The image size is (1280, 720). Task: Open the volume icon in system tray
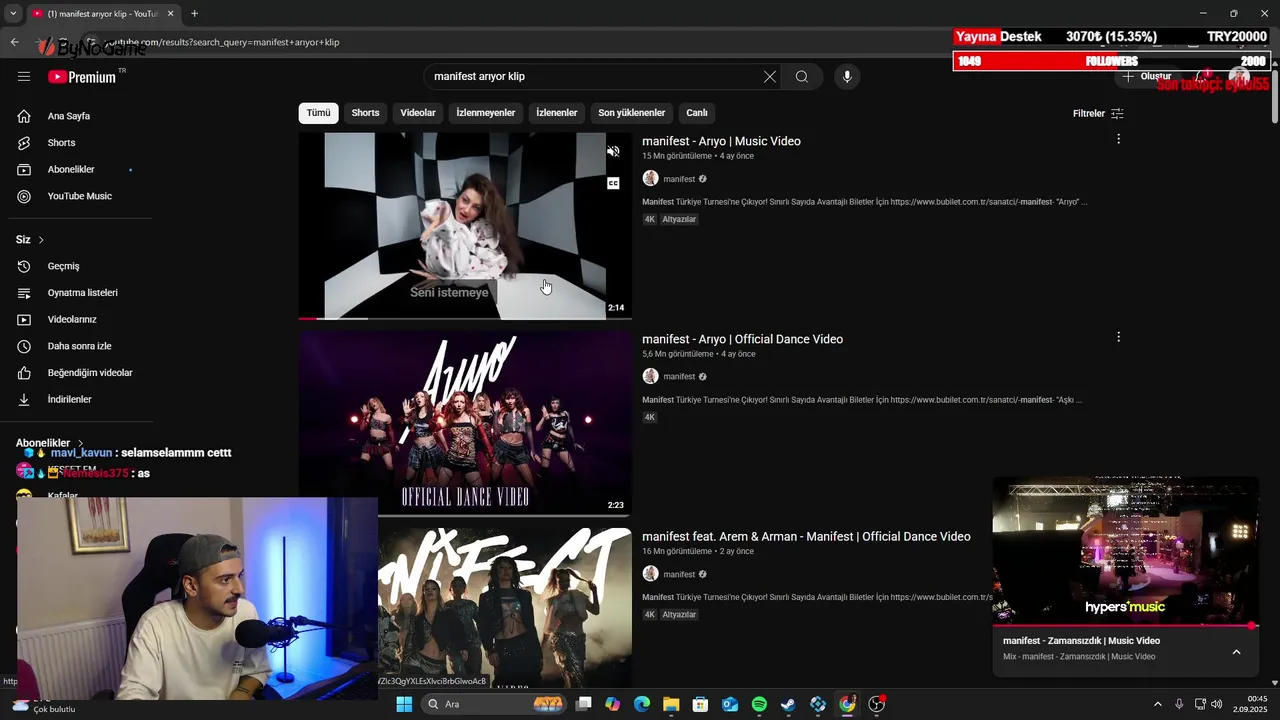point(1216,704)
